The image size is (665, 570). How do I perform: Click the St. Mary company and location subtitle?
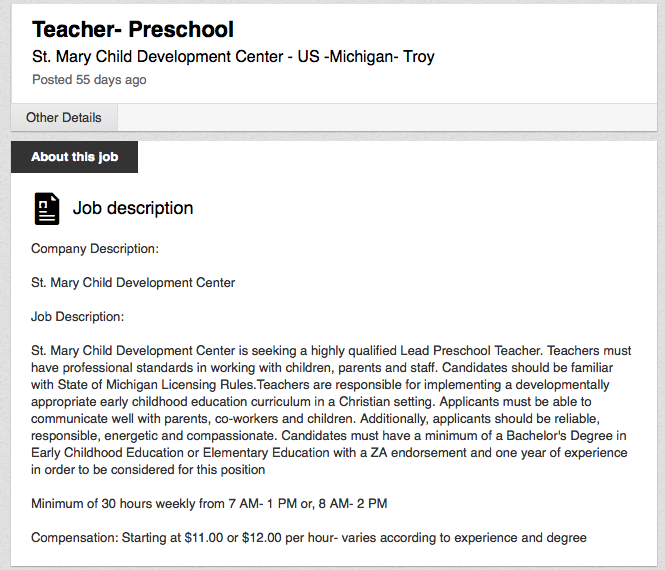coord(233,57)
